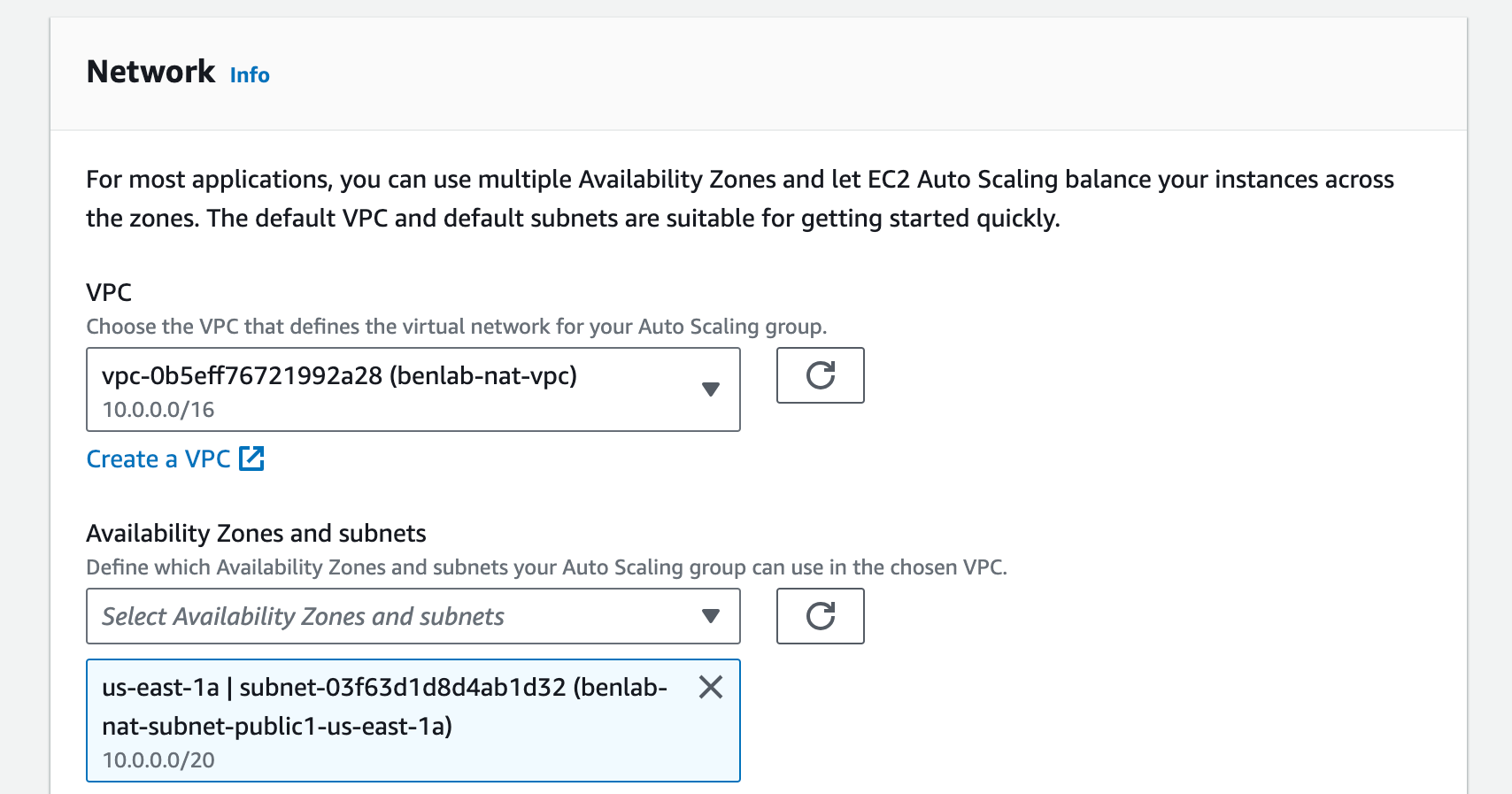Refresh the VPC list
This screenshot has height=794, width=1512.
821,375
